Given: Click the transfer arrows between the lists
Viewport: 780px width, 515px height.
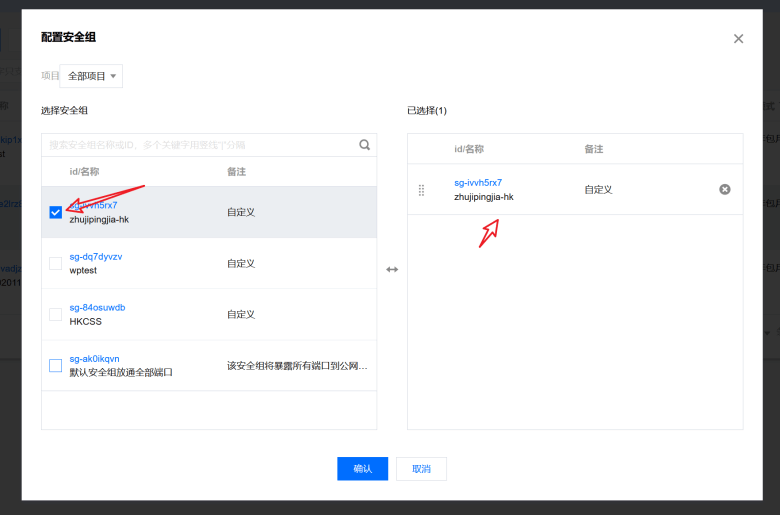Looking at the screenshot, I should tap(392, 269).
